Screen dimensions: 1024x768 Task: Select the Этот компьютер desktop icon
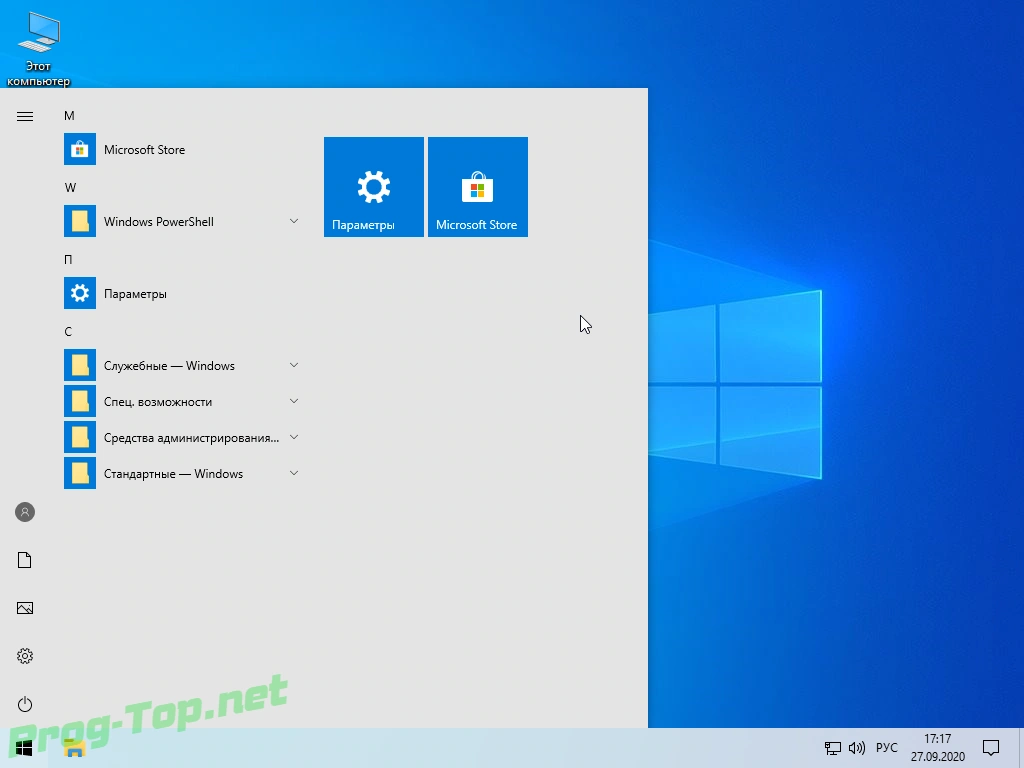pos(39,47)
